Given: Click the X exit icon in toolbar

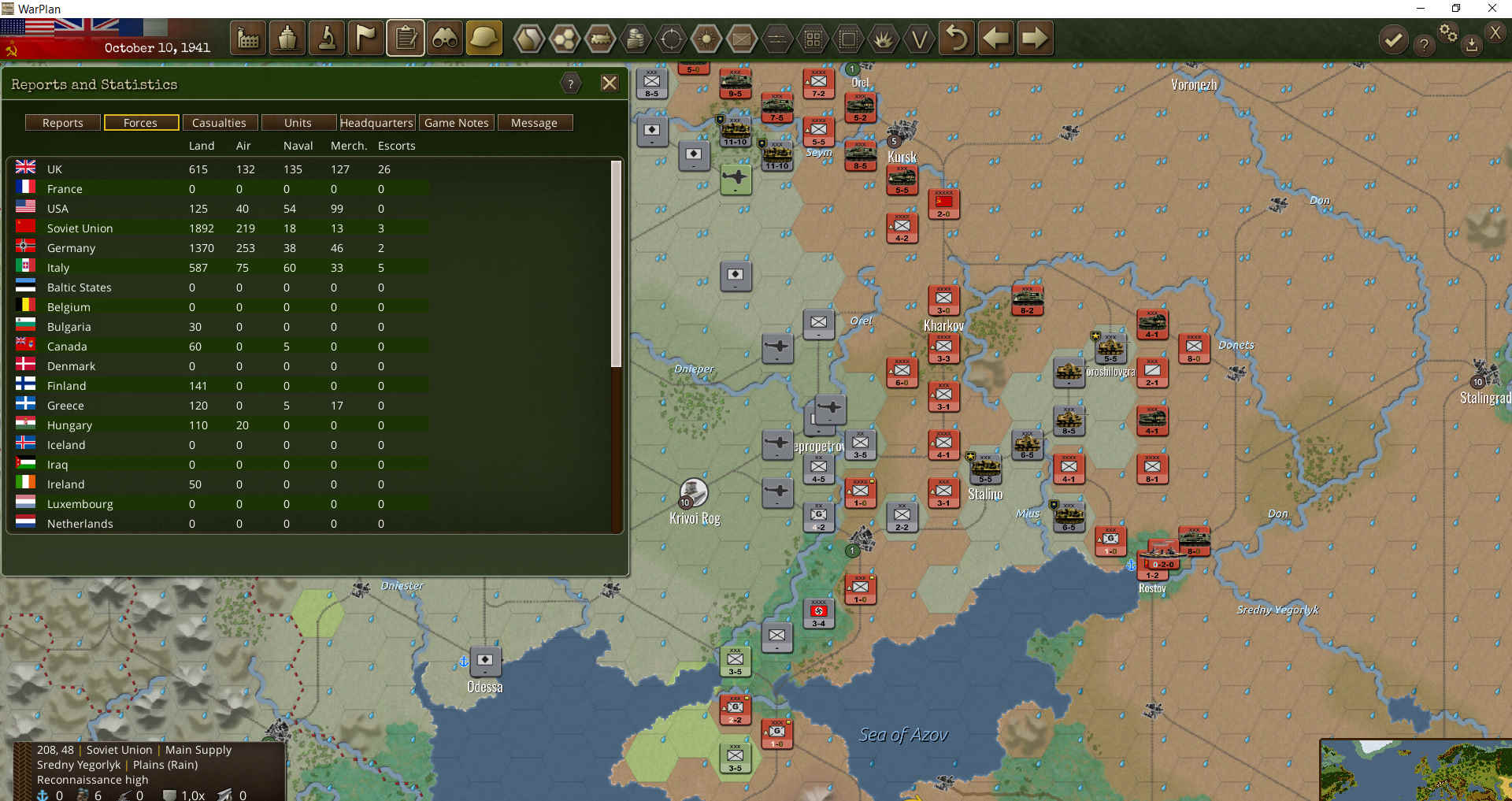Looking at the screenshot, I should (1495, 32).
